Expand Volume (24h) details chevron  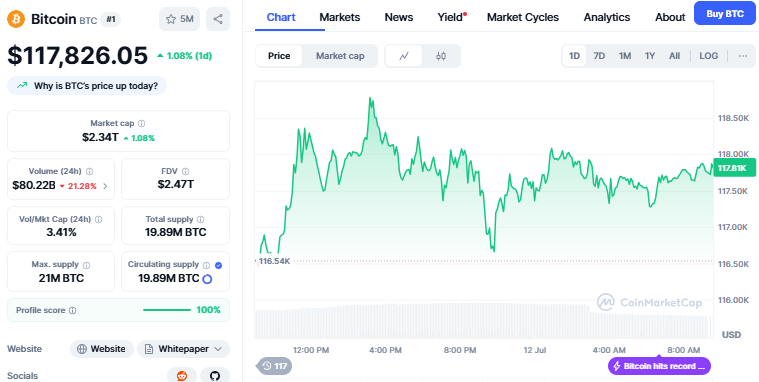106,186
